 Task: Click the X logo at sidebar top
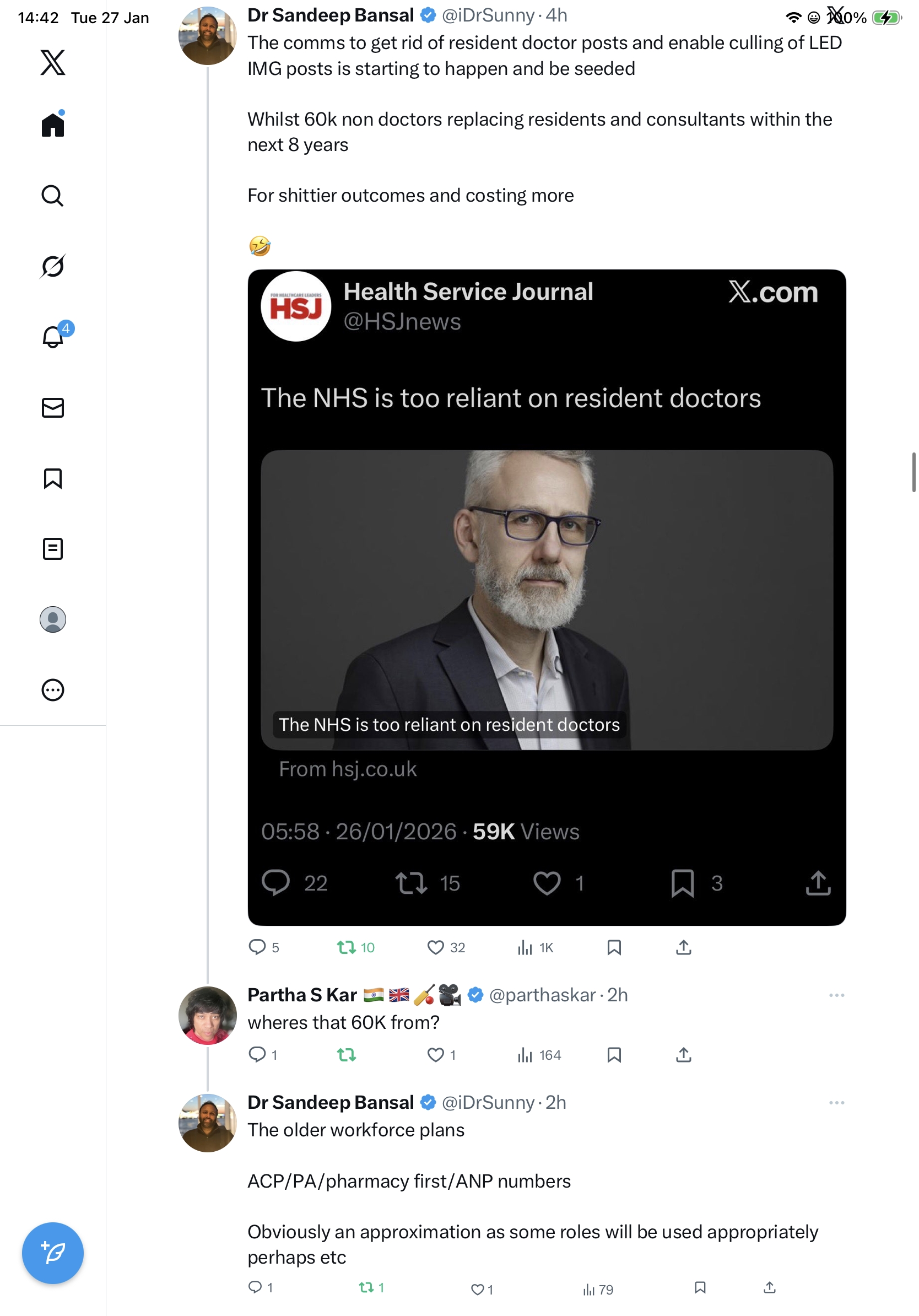[x=53, y=62]
